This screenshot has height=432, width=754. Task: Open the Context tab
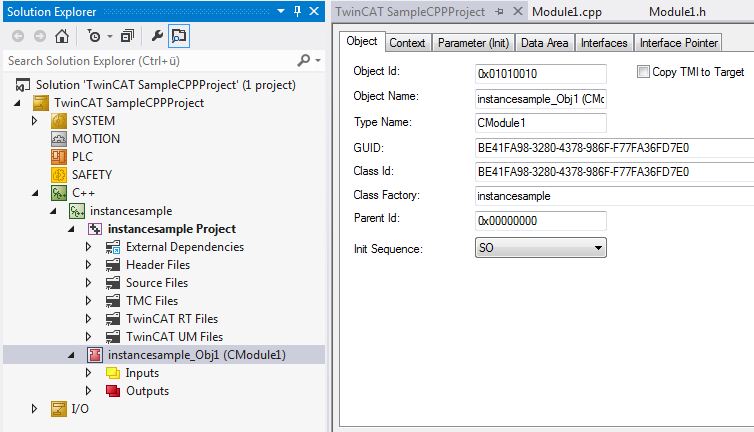[x=407, y=43]
